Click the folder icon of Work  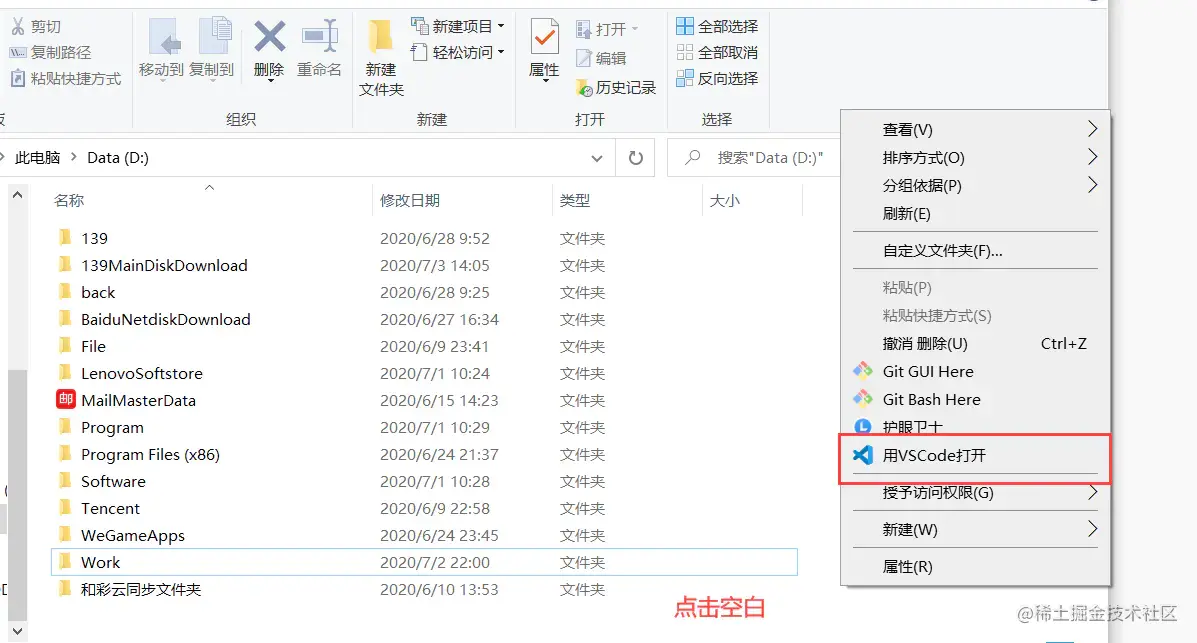66,561
